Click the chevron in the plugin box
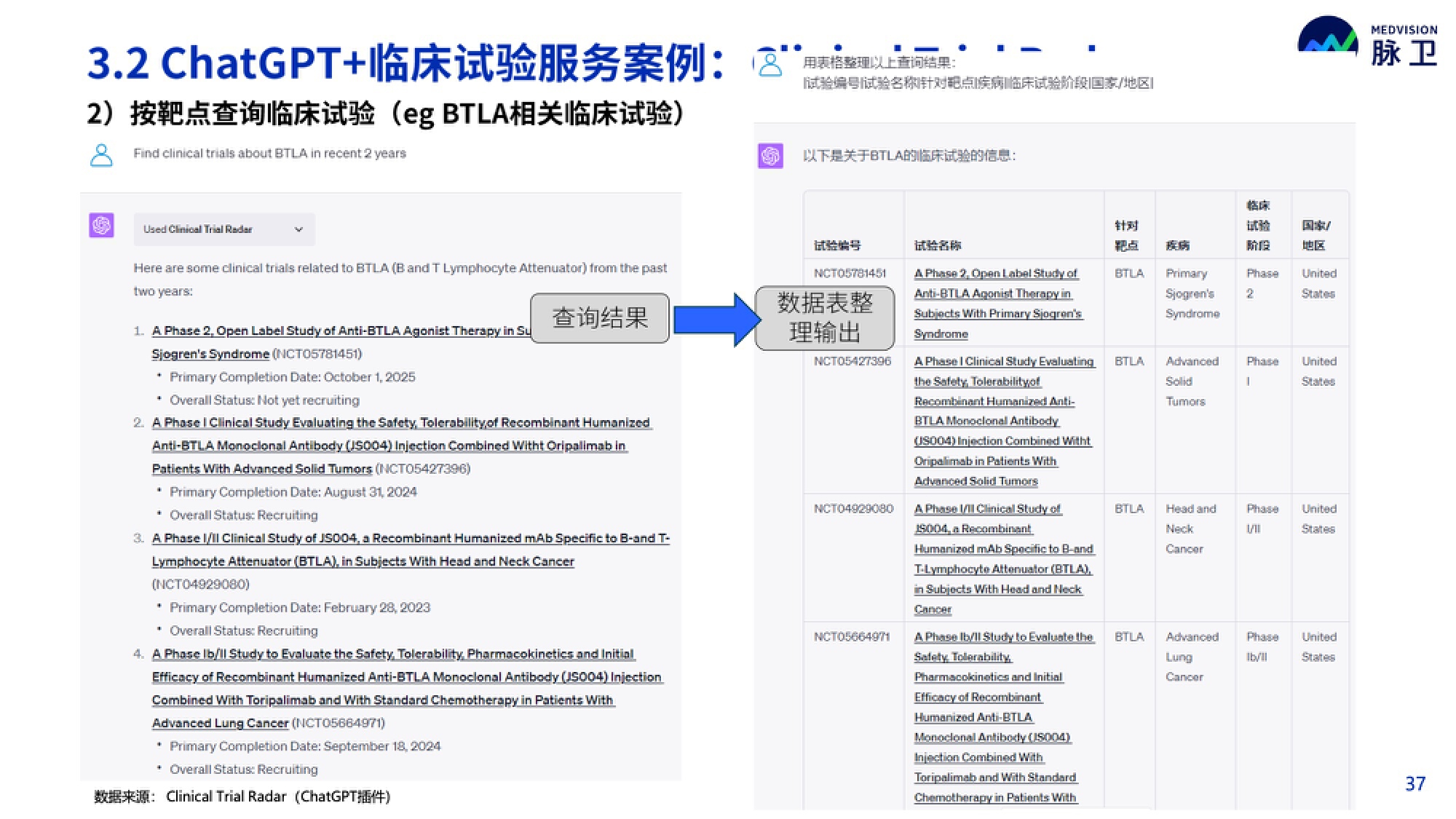 [298, 229]
